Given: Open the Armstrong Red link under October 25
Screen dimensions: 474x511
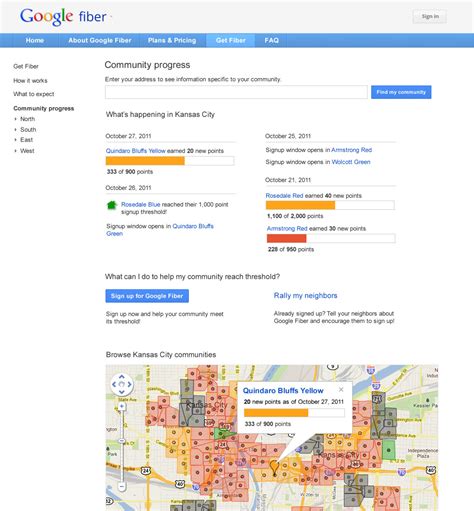Looking at the screenshot, I should (352, 150).
